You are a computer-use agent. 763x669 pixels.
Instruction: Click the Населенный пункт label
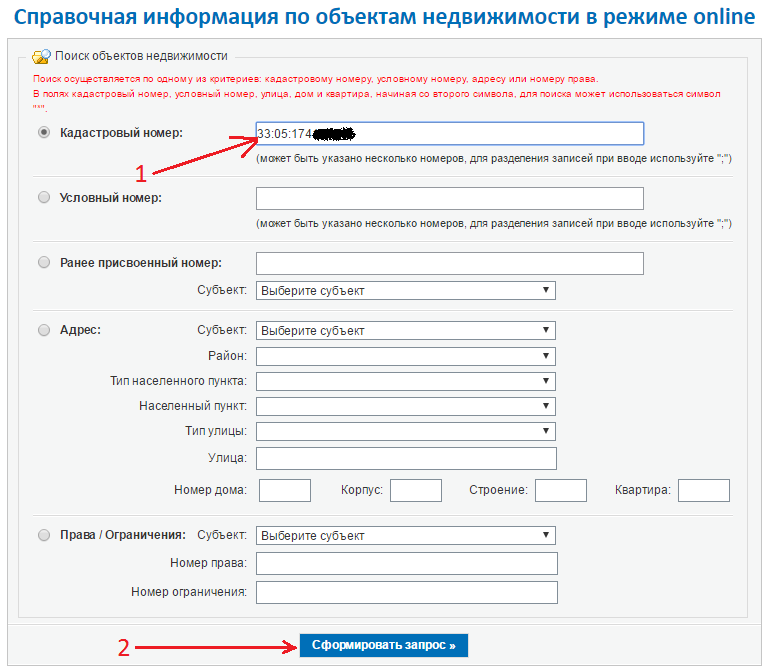pos(193,406)
